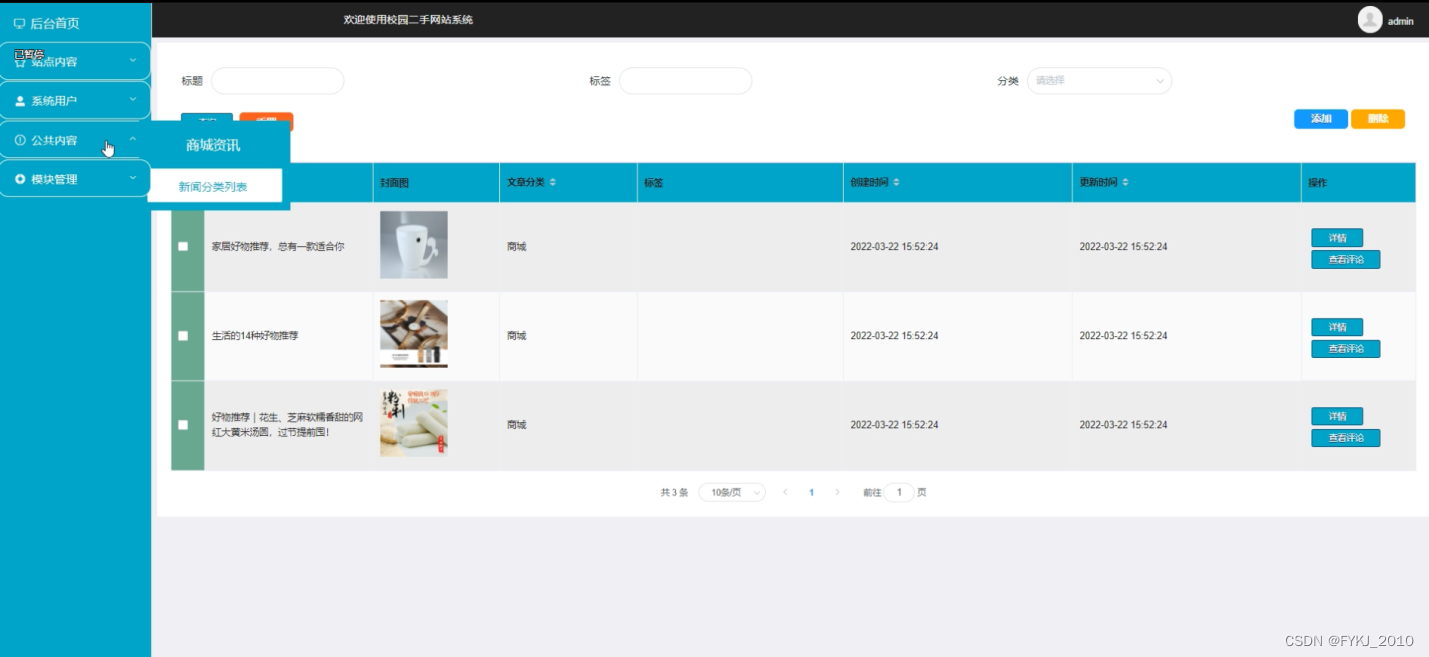Click the plus circle icon of 模块管理
This screenshot has width=1429, height=657.
(20, 179)
